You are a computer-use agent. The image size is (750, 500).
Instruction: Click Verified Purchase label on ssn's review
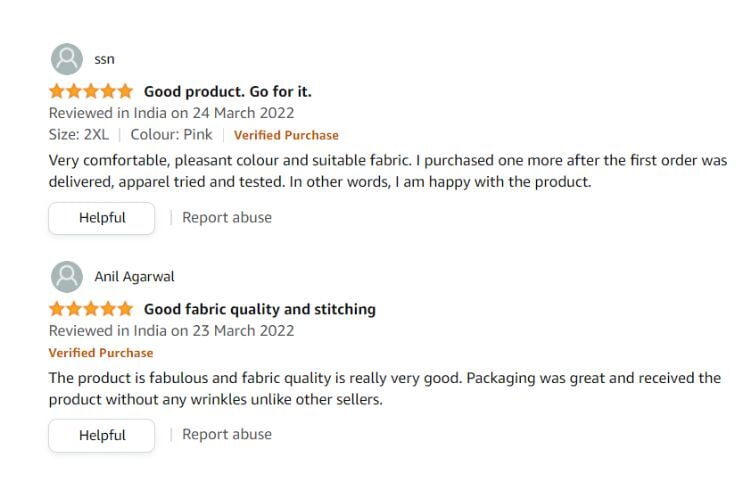(x=286, y=135)
